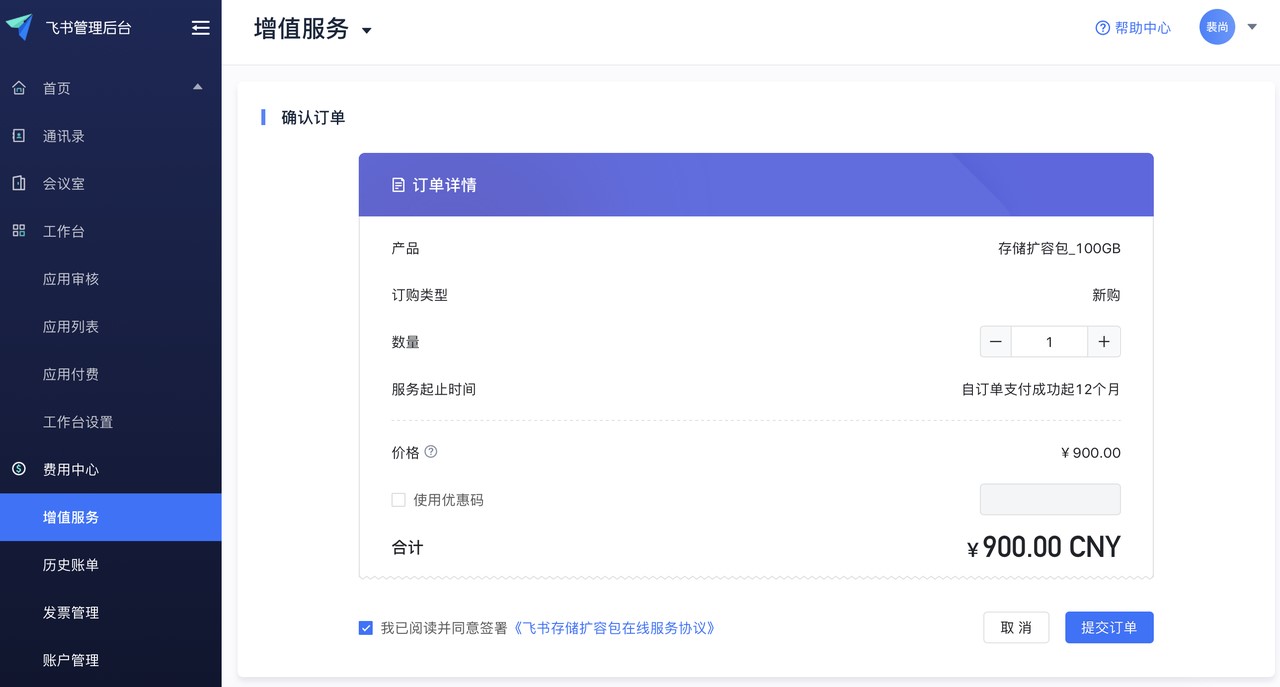Click the workbench grid icon beside 工作台
The image size is (1280, 687).
click(19, 231)
